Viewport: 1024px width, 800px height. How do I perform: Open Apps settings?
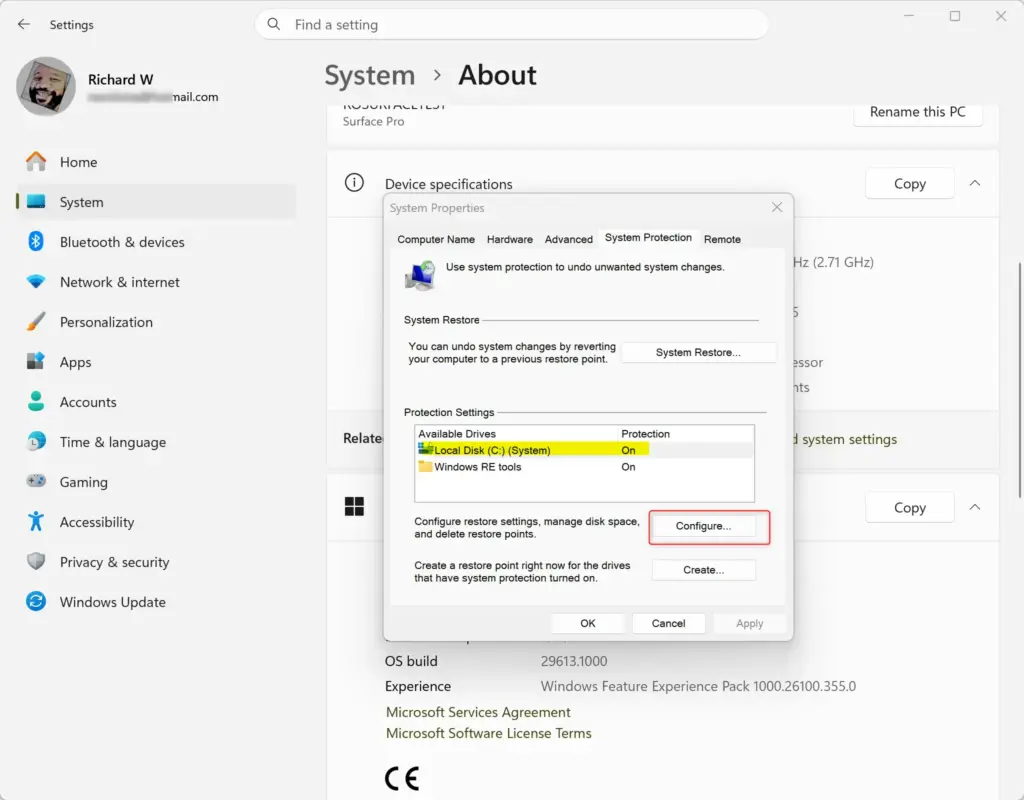[x=75, y=362]
